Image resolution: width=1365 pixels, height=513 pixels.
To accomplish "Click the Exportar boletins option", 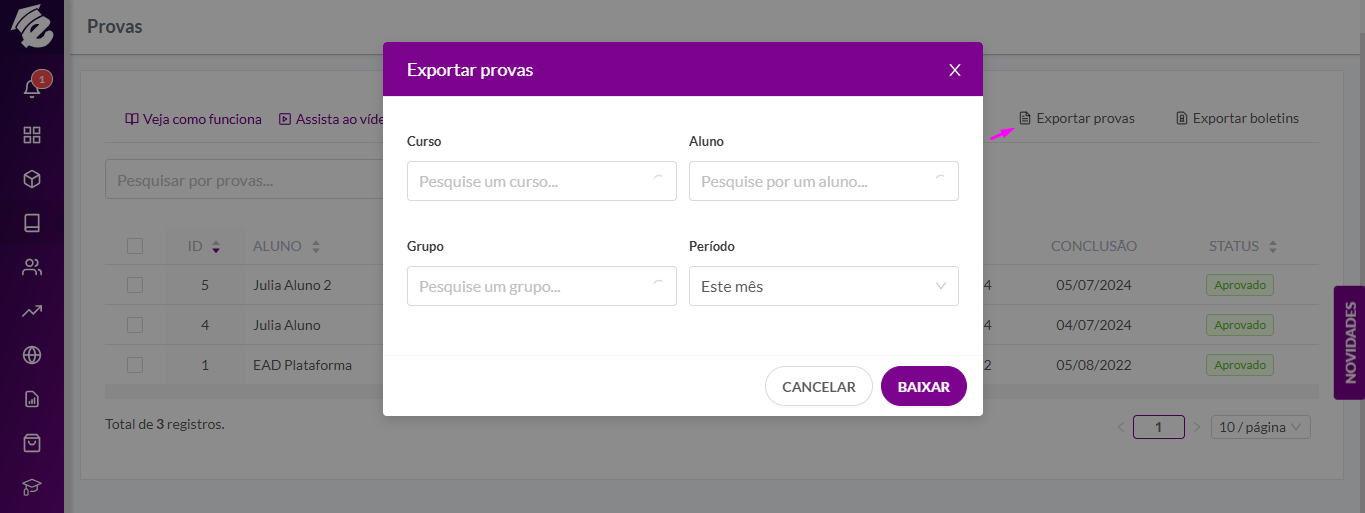I will coord(1238,118).
